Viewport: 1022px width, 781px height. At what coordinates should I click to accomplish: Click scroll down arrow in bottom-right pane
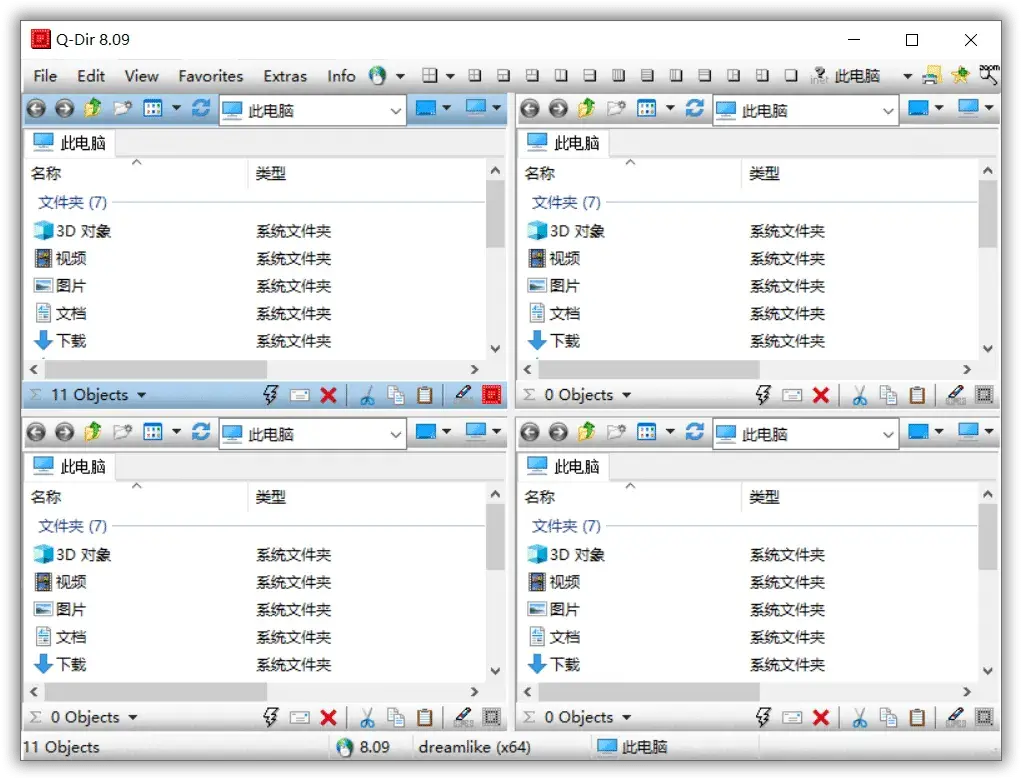(x=988, y=671)
